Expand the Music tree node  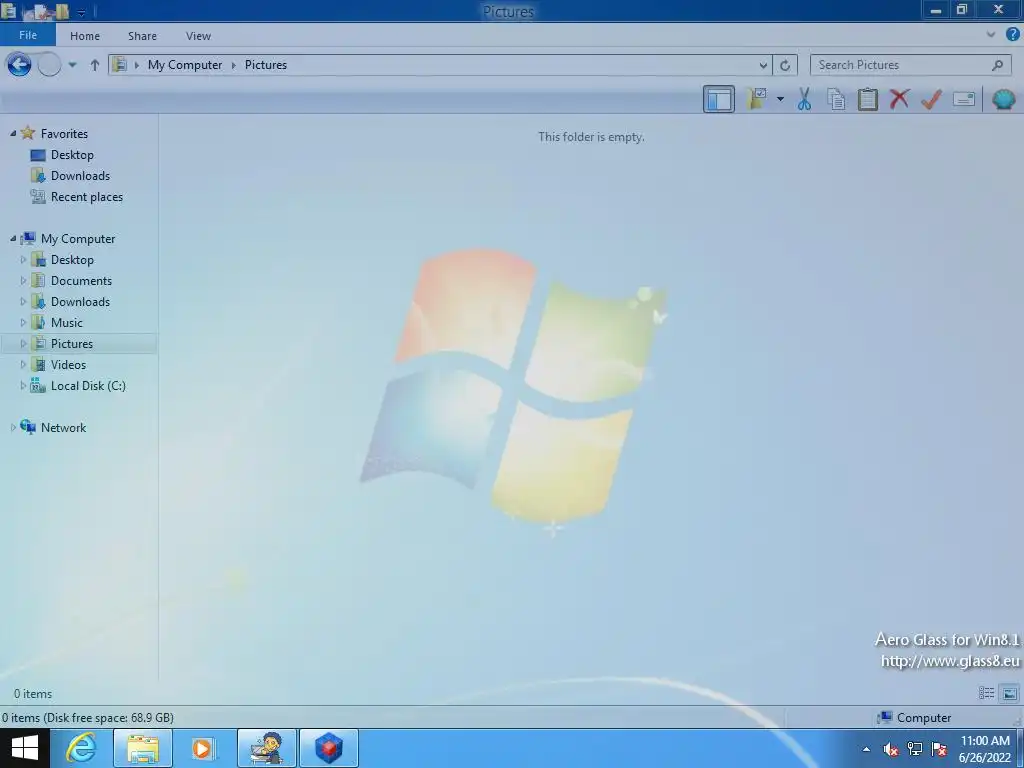click(23, 322)
